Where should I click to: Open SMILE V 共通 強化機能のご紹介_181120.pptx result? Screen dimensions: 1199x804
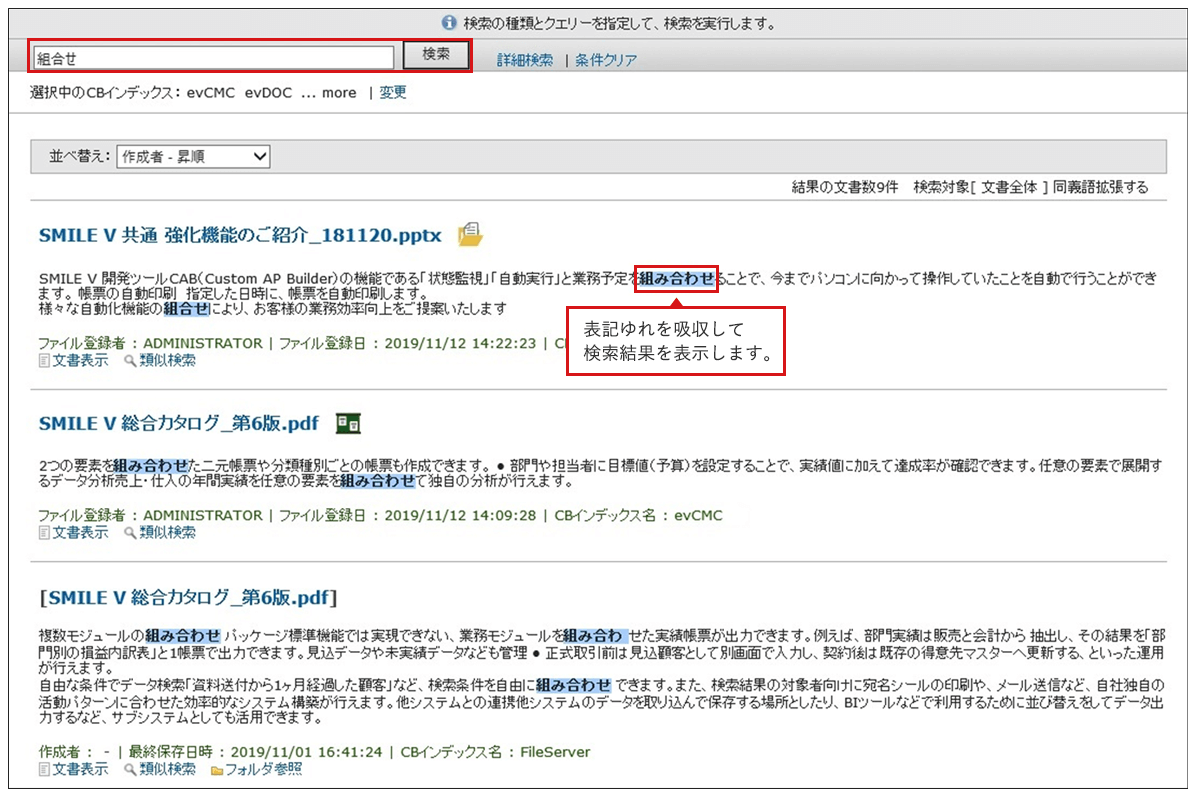[240, 235]
